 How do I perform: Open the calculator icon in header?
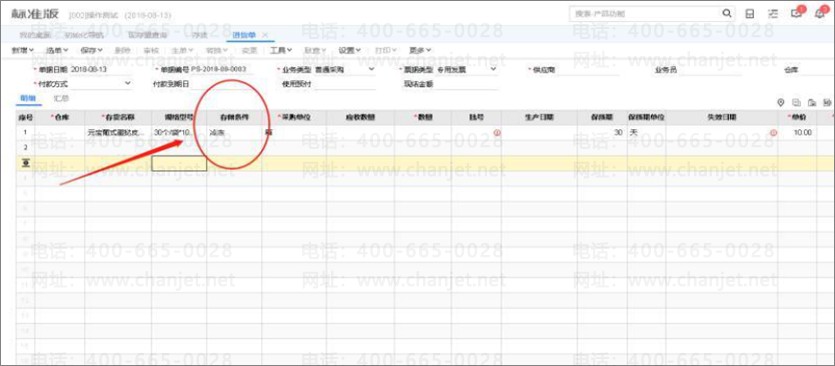coord(749,14)
